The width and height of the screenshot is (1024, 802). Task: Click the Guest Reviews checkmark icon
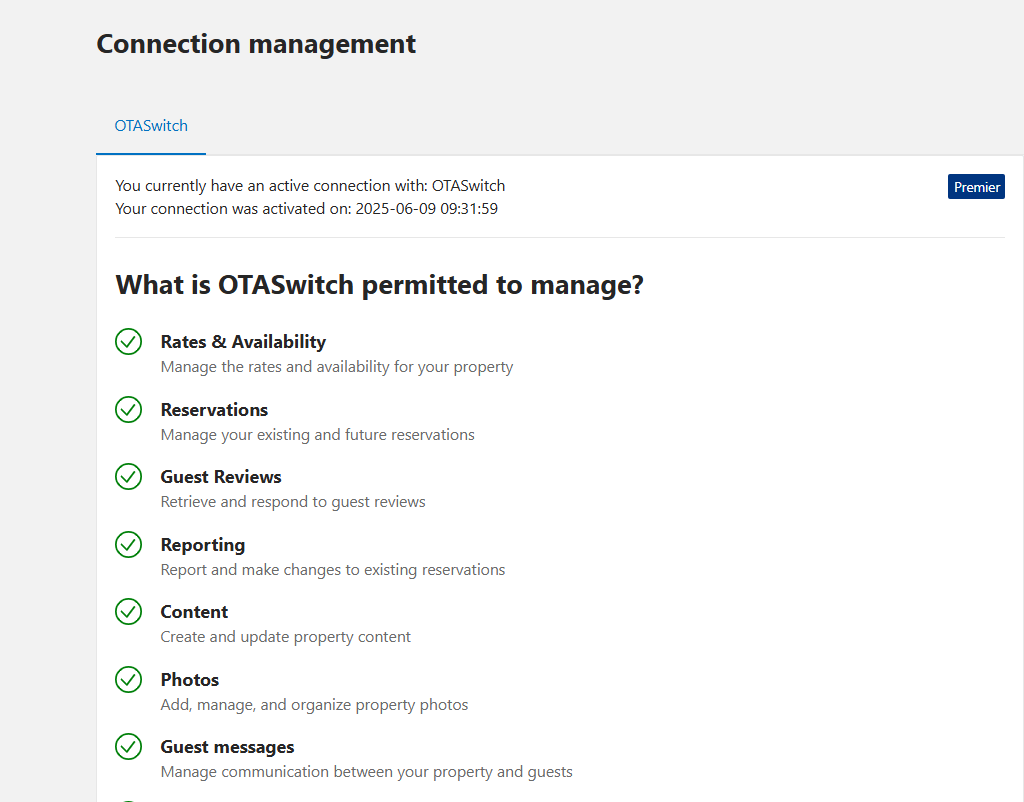(x=129, y=477)
